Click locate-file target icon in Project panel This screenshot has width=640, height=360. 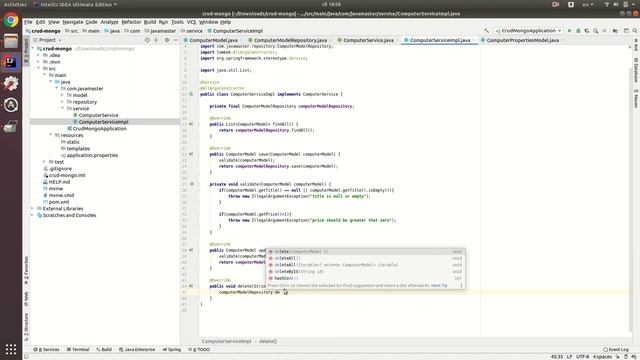tap(147, 40)
